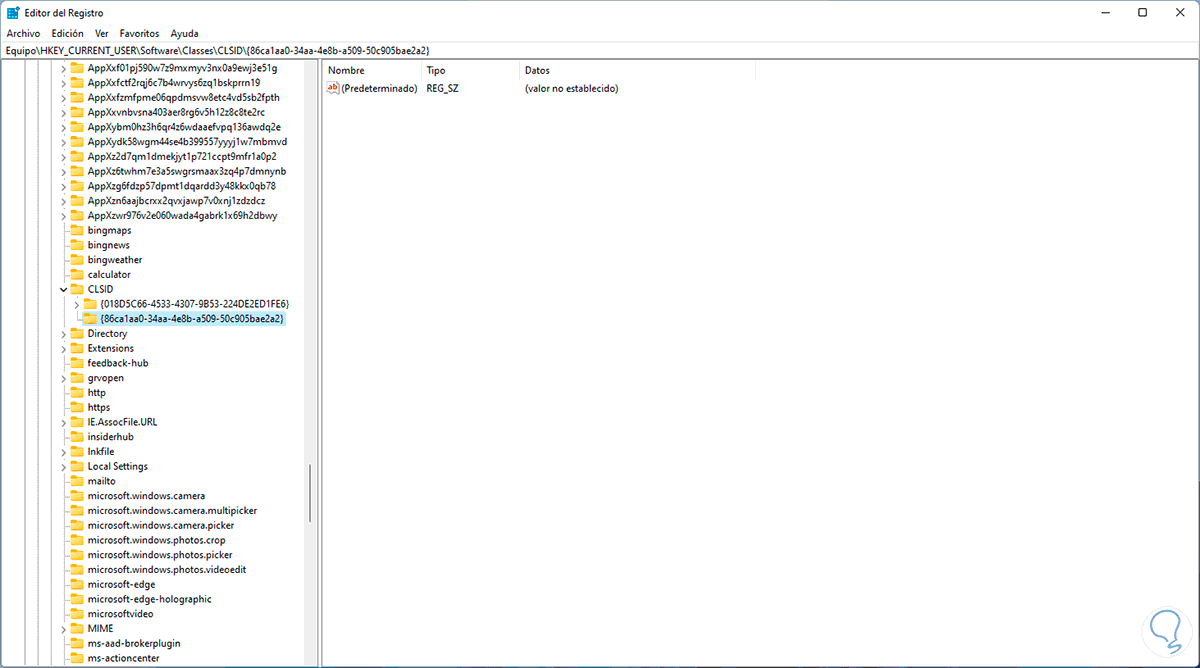Image resolution: width=1200 pixels, height=668 pixels.
Task: Click the folder icon of {018D5C66-4533-4307-9B53-224DE2ED1FE6}
Action: tap(91, 304)
